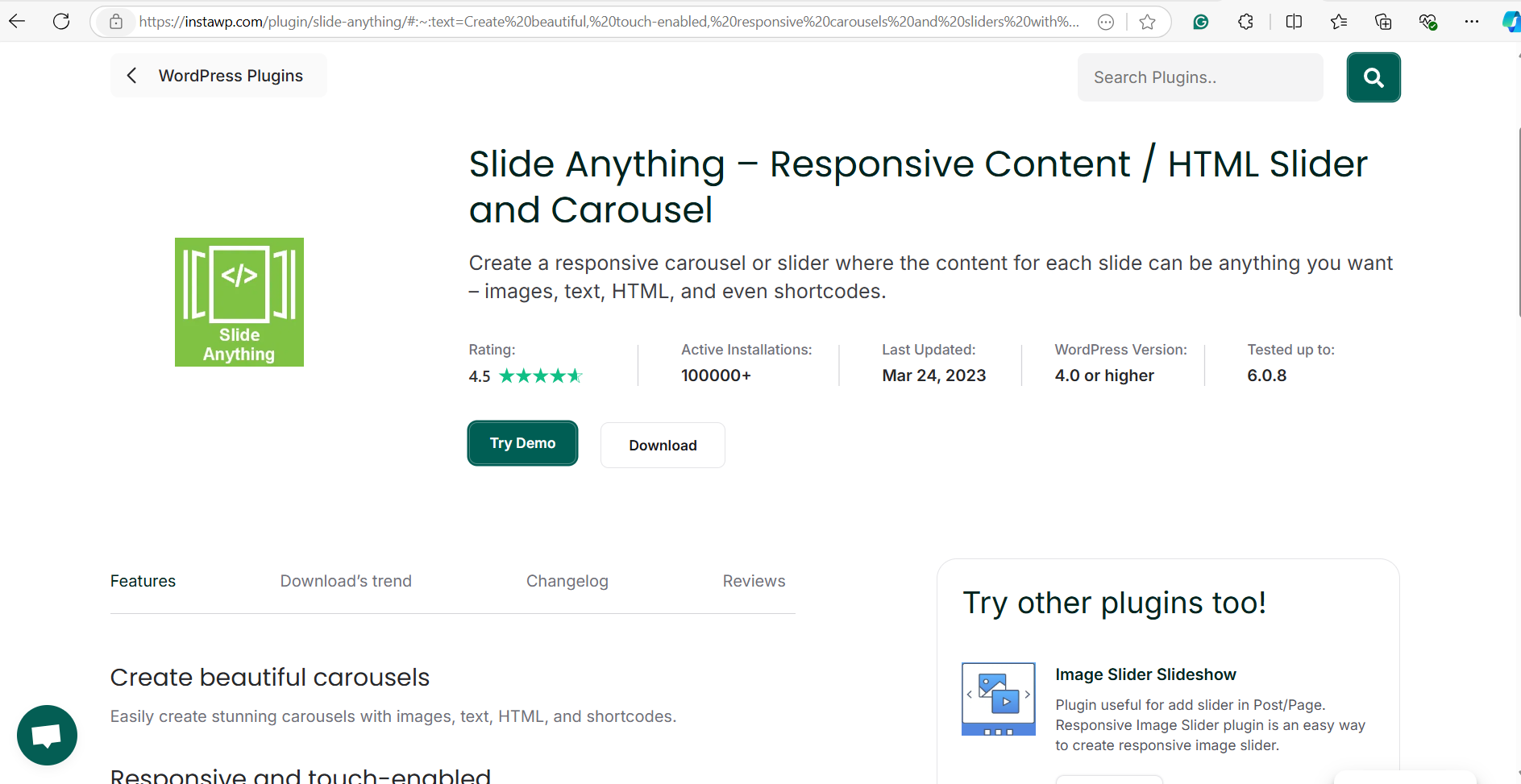Click the Try other plugins too heading
Viewport: 1521px width, 784px height.
(1115, 603)
